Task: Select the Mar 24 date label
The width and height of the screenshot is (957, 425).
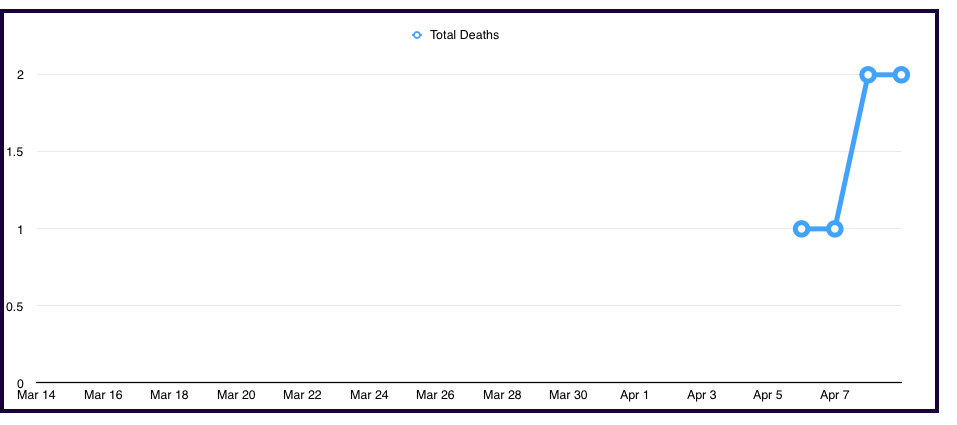Action: tap(369, 395)
